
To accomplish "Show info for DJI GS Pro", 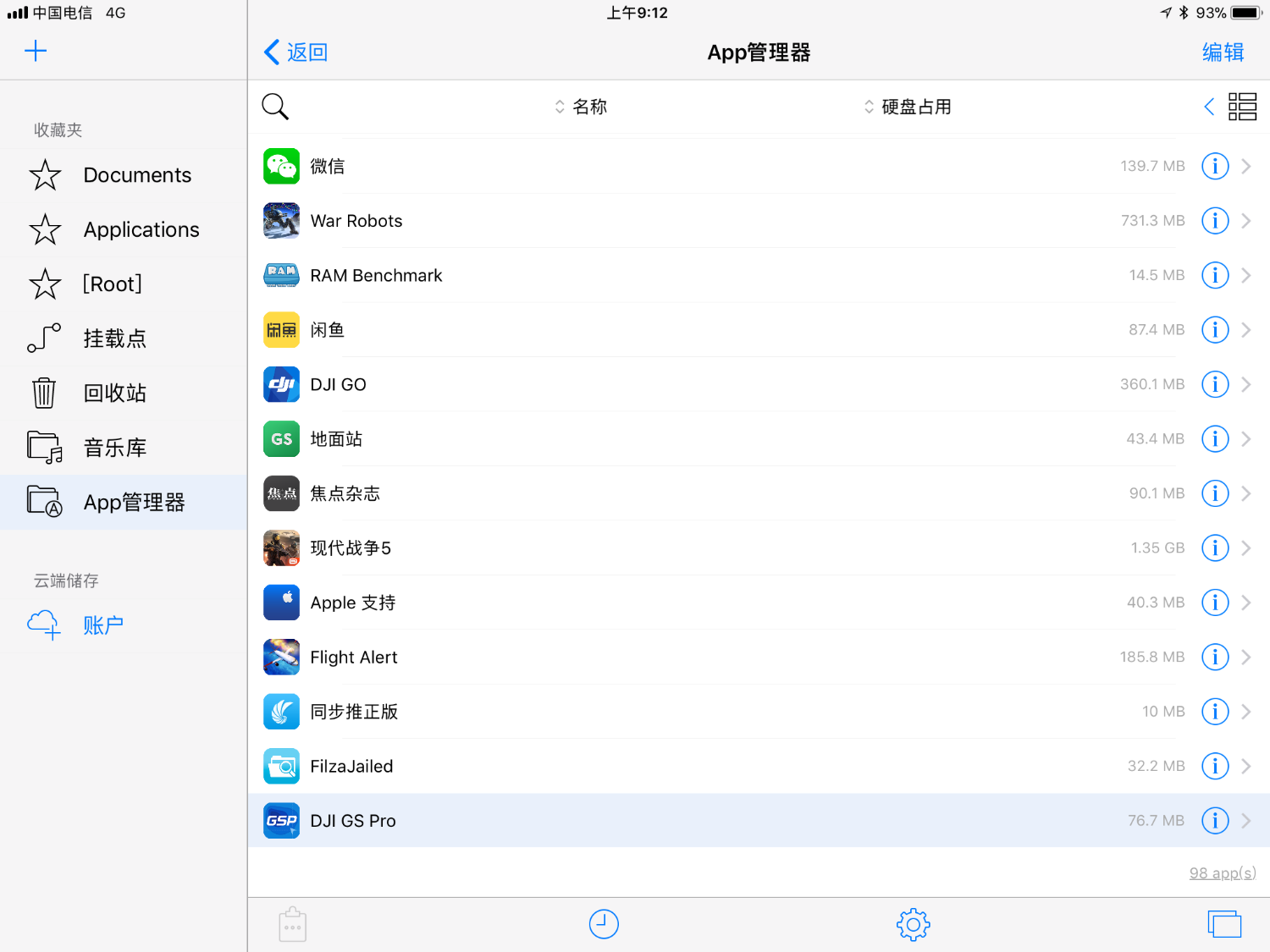I will tap(1215, 821).
